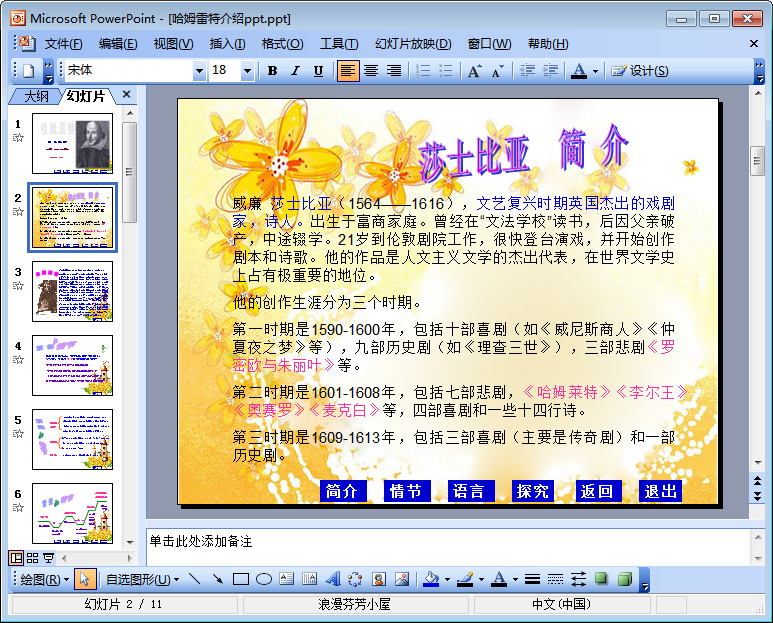Open the font color dropdown on the formatting toolbar
Screen dimensions: 773x623
(x=596, y=71)
